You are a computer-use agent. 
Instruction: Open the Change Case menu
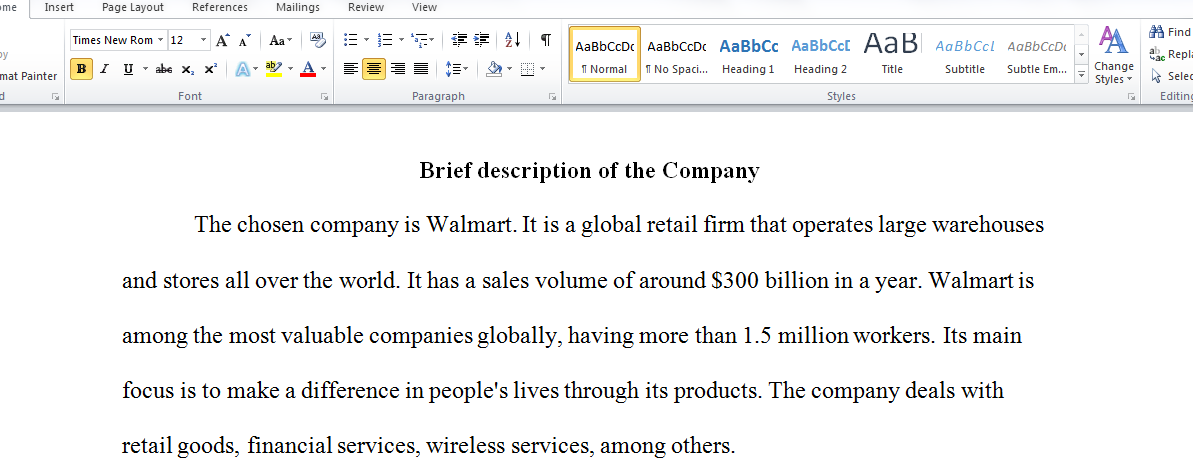point(281,40)
